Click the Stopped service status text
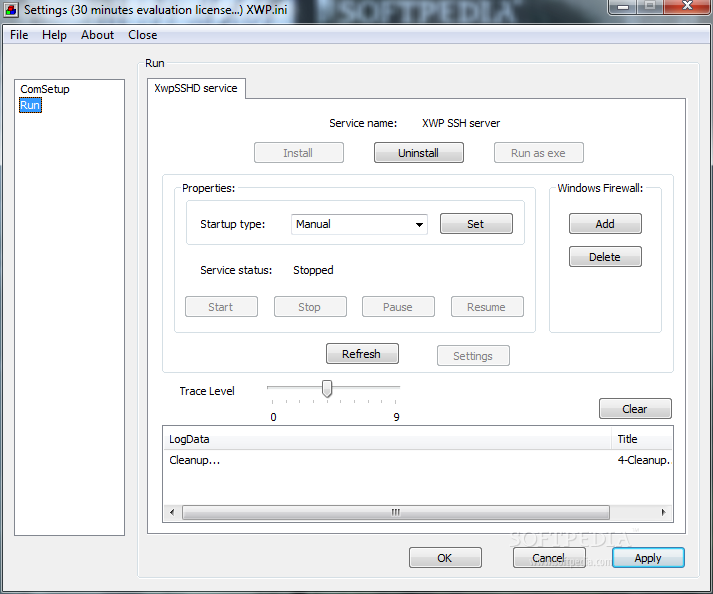The width and height of the screenshot is (713, 594). point(313,270)
